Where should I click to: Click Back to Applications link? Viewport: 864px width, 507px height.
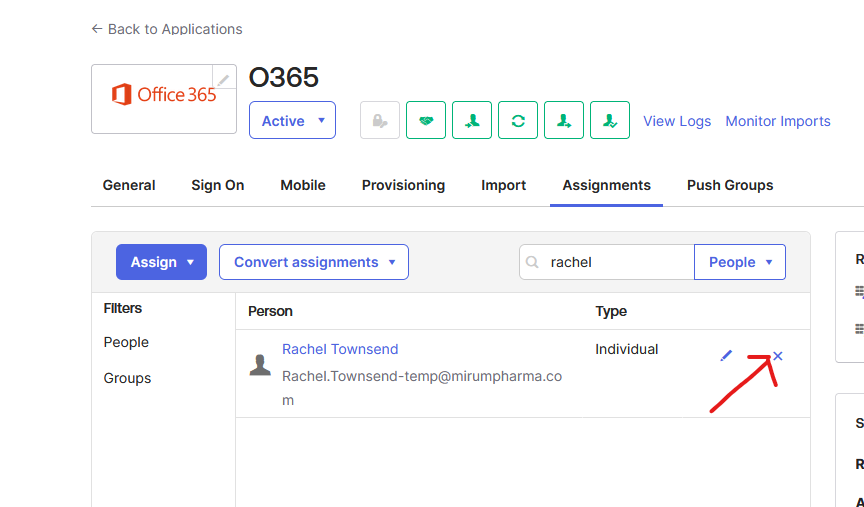pos(167,29)
